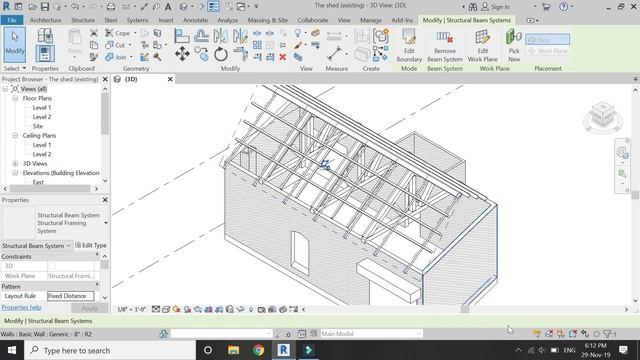This screenshot has width=640, height=360.
Task: Open Level 2 floor plan in Project Browser
Action: coord(42,117)
